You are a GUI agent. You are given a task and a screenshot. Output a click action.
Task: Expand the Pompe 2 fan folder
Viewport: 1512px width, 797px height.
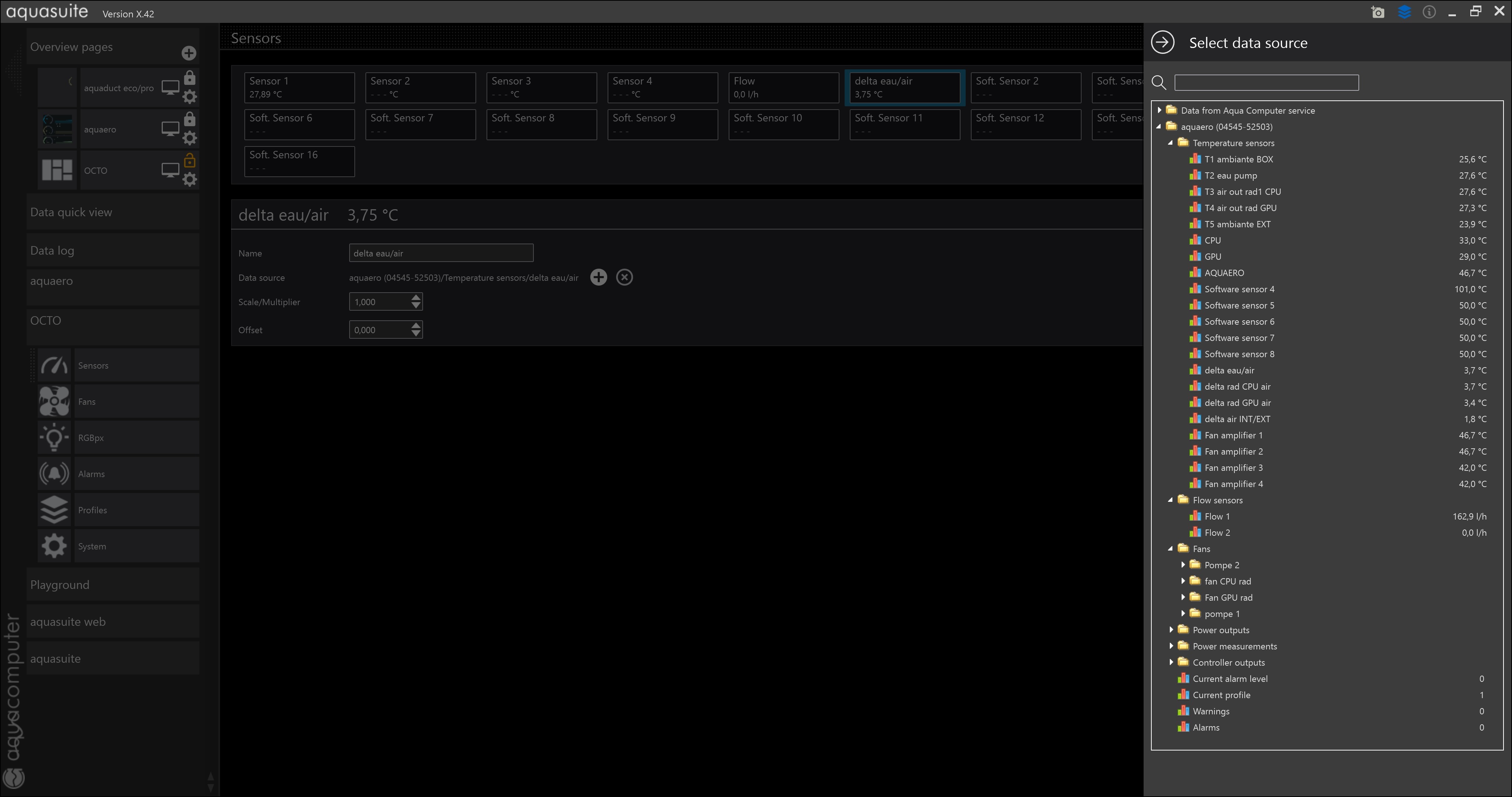(1183, 565)
